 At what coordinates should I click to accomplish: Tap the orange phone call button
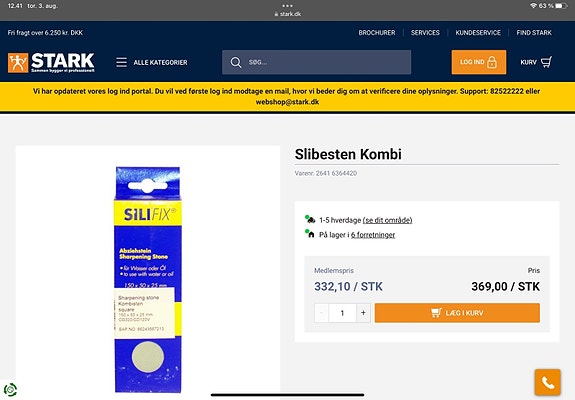(x=547, y=382)
